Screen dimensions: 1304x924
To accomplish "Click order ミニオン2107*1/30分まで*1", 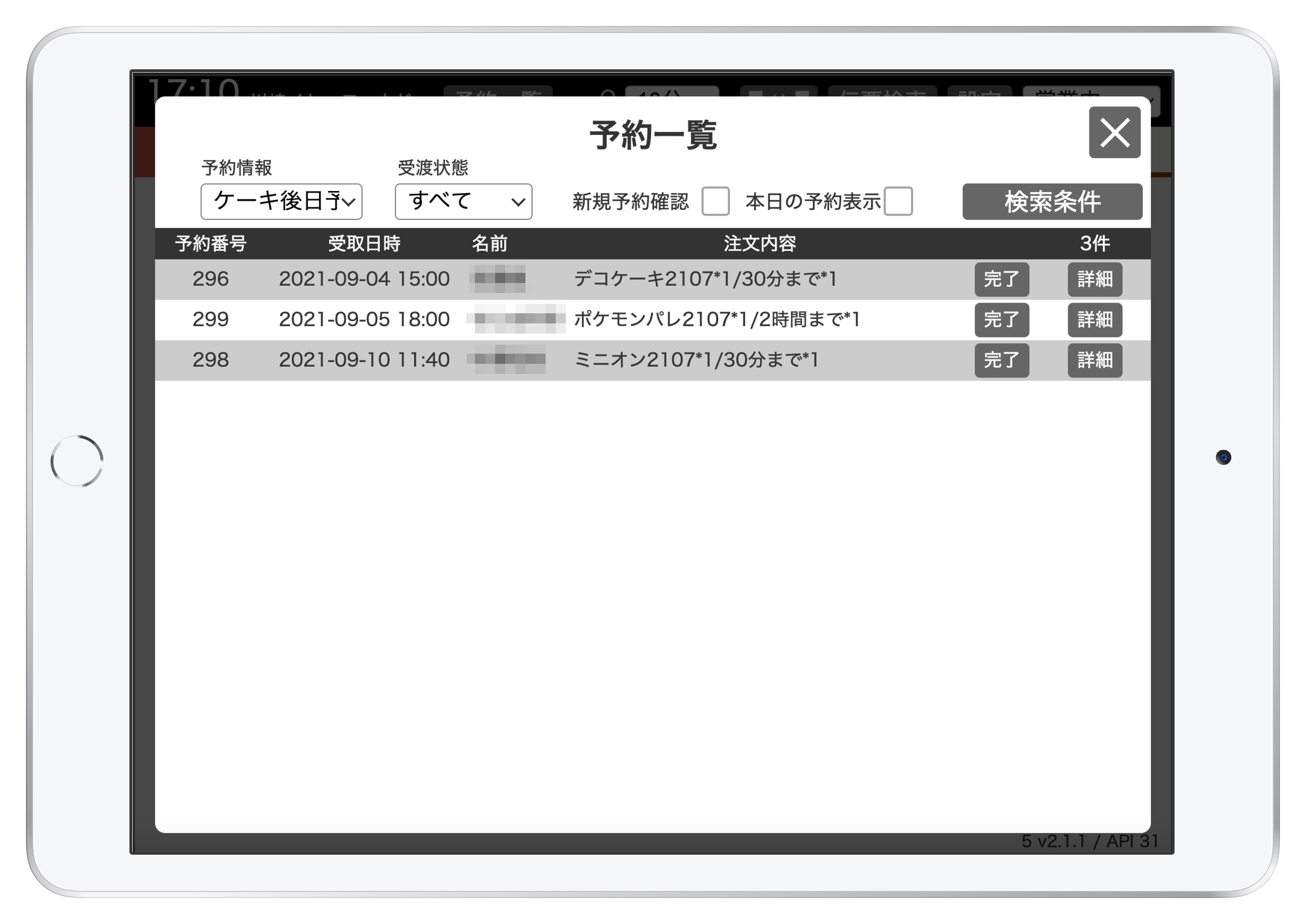I will [x=696, y=359].
